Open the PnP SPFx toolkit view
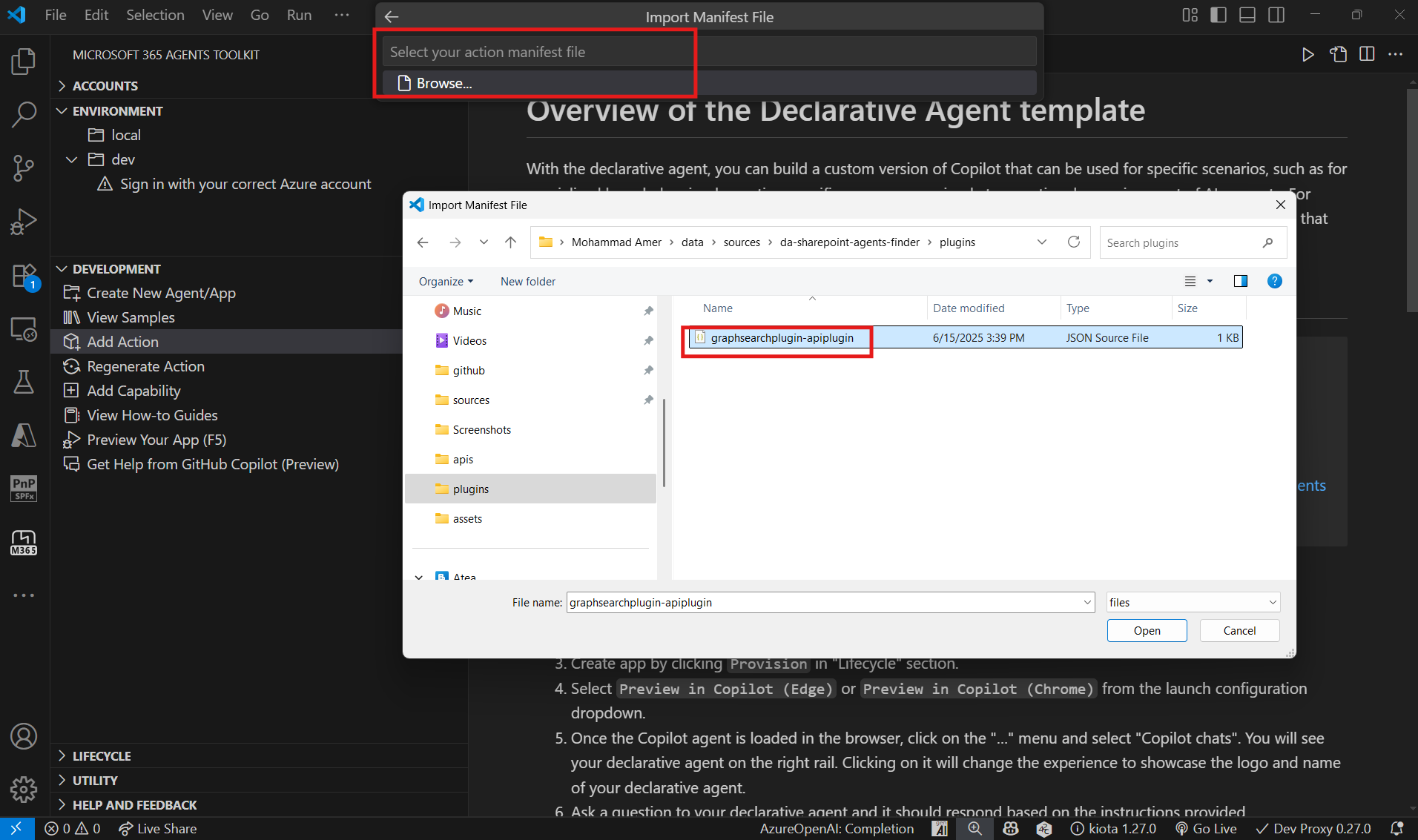 24,489
